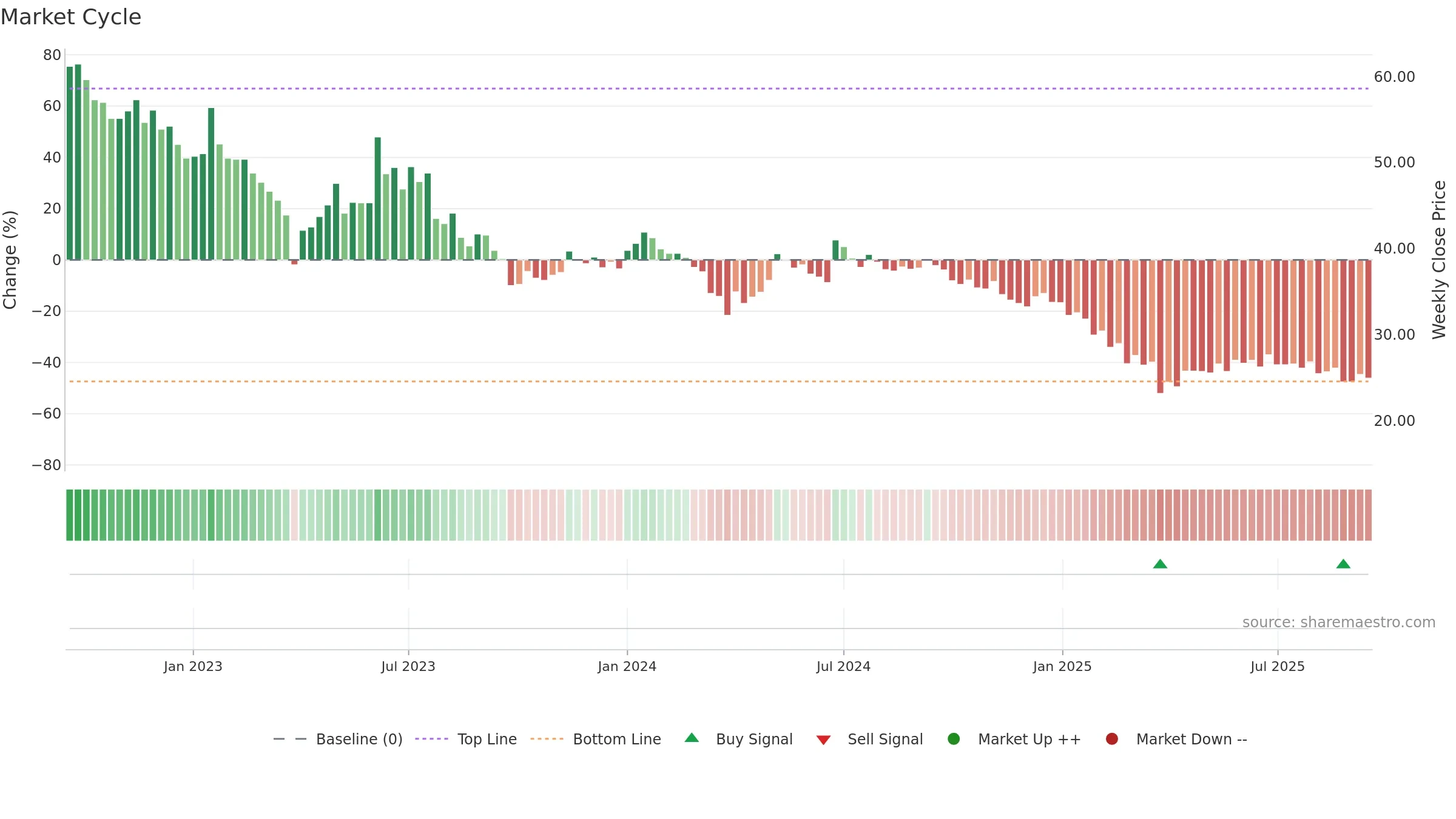Click the Jan 2023 axis label
Viewport: 1456px width, 819px height.
point(193,667)
